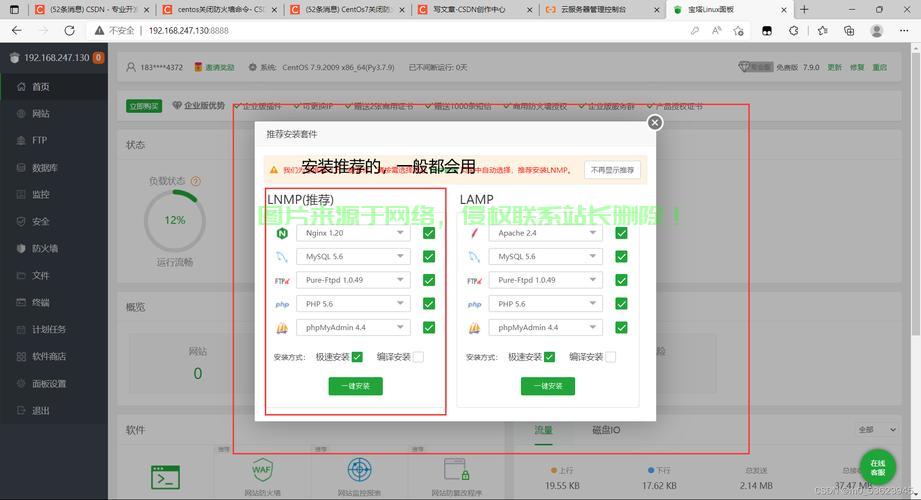Expand the LAMP MySQL 5.6 dropdown
Viewport: 921px width, 500px height.
pos(546,257)
